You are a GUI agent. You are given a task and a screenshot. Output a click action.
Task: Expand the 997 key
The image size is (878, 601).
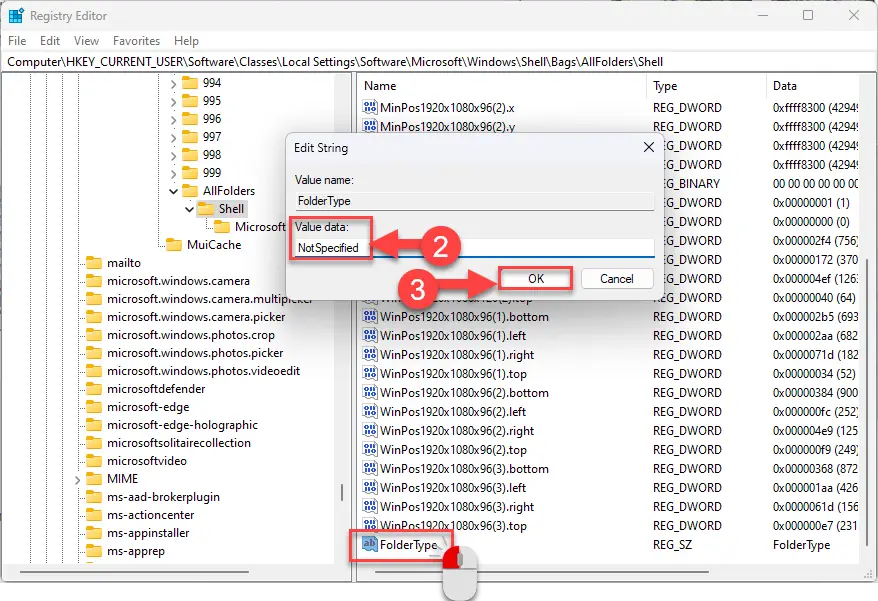173,138
